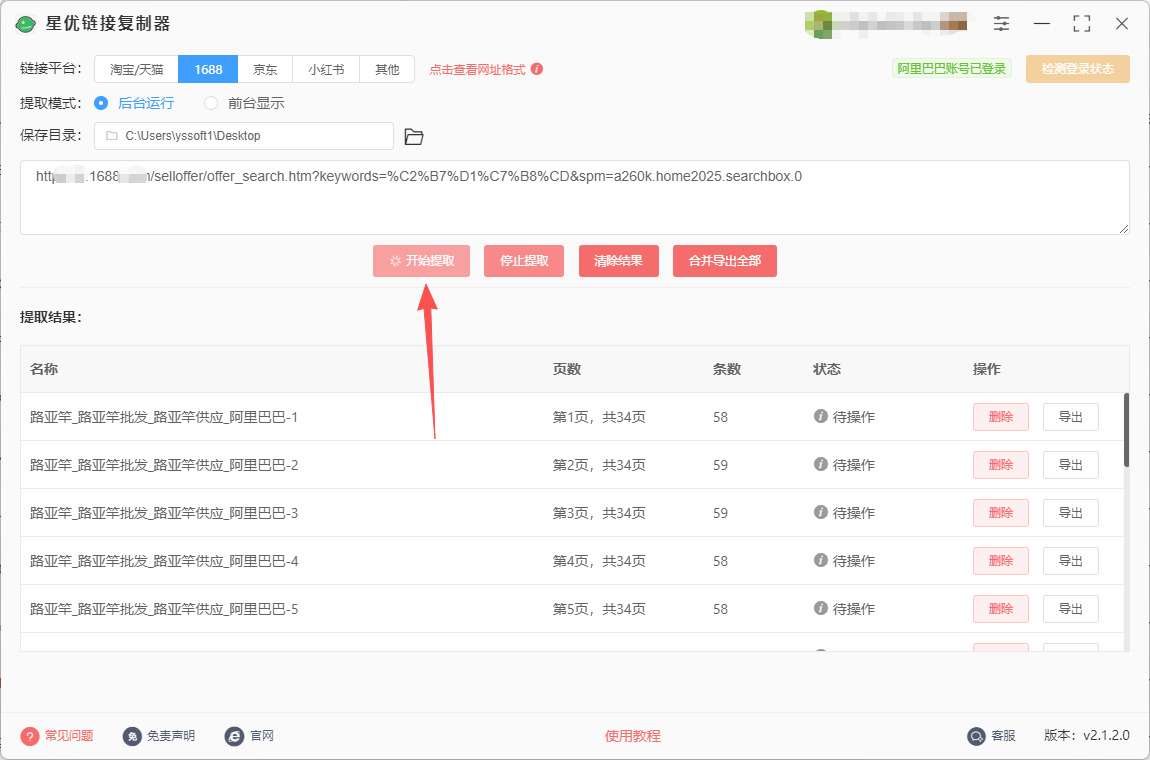The width and height of the screenshot is (1150, 760).
Task: Click status info icon in row 阿里巴巴-3
Action: click(821, 512)
